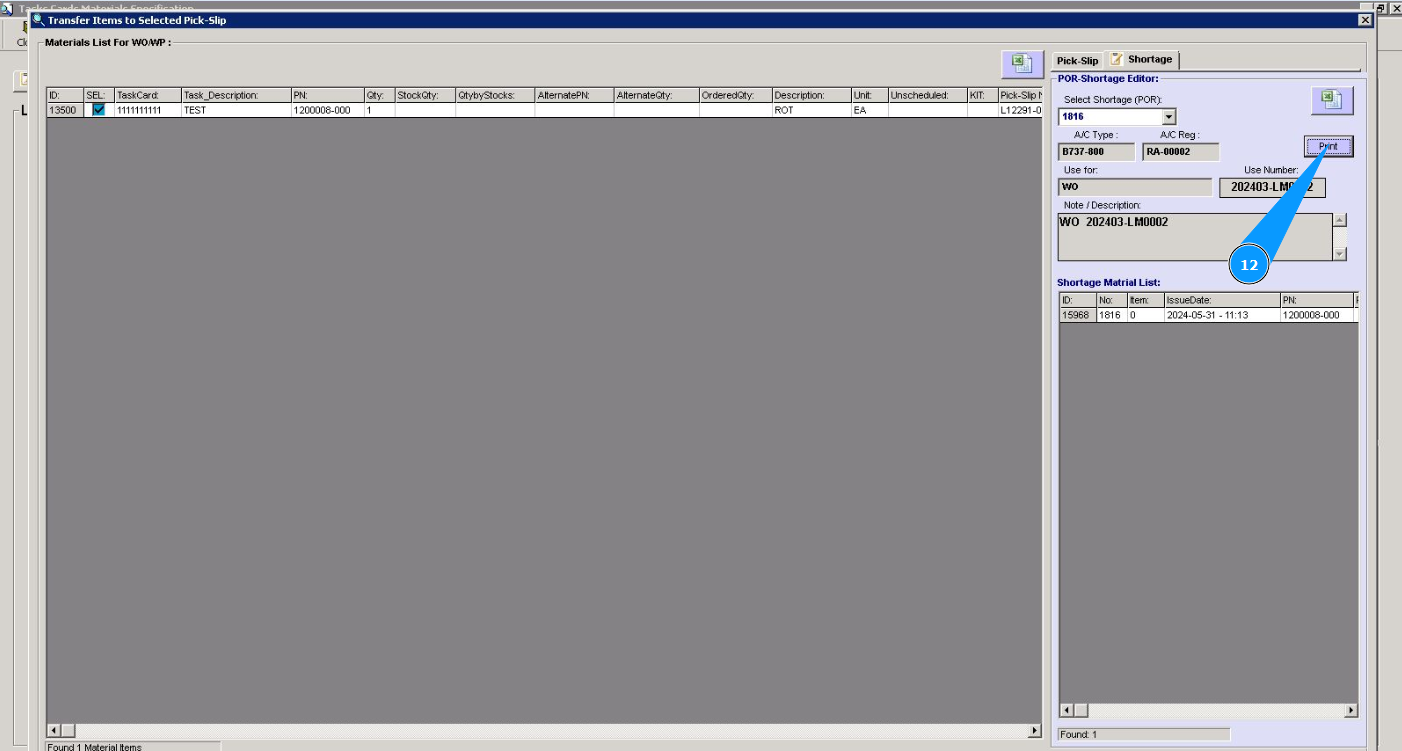Open the Select Shortage (POR) dropdown
1402x751 pixels.
[x=1169, y=117]
